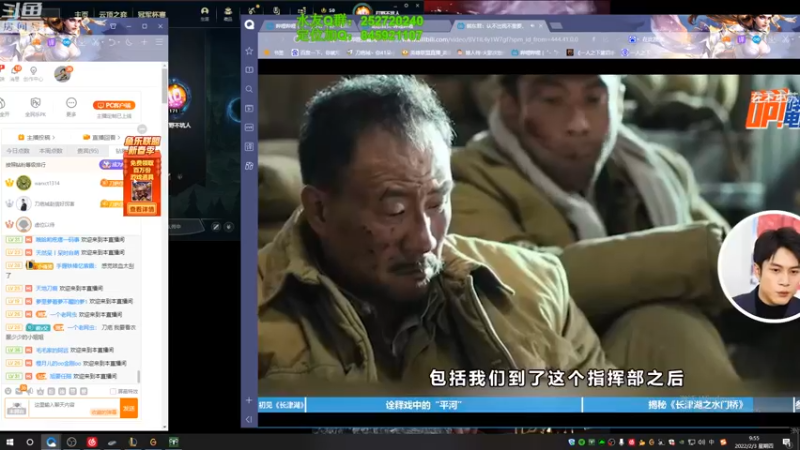Click the fan badge icon left of chat input
Image resolution: width=800 pixels, height=450 pixels.
point(16,408)
